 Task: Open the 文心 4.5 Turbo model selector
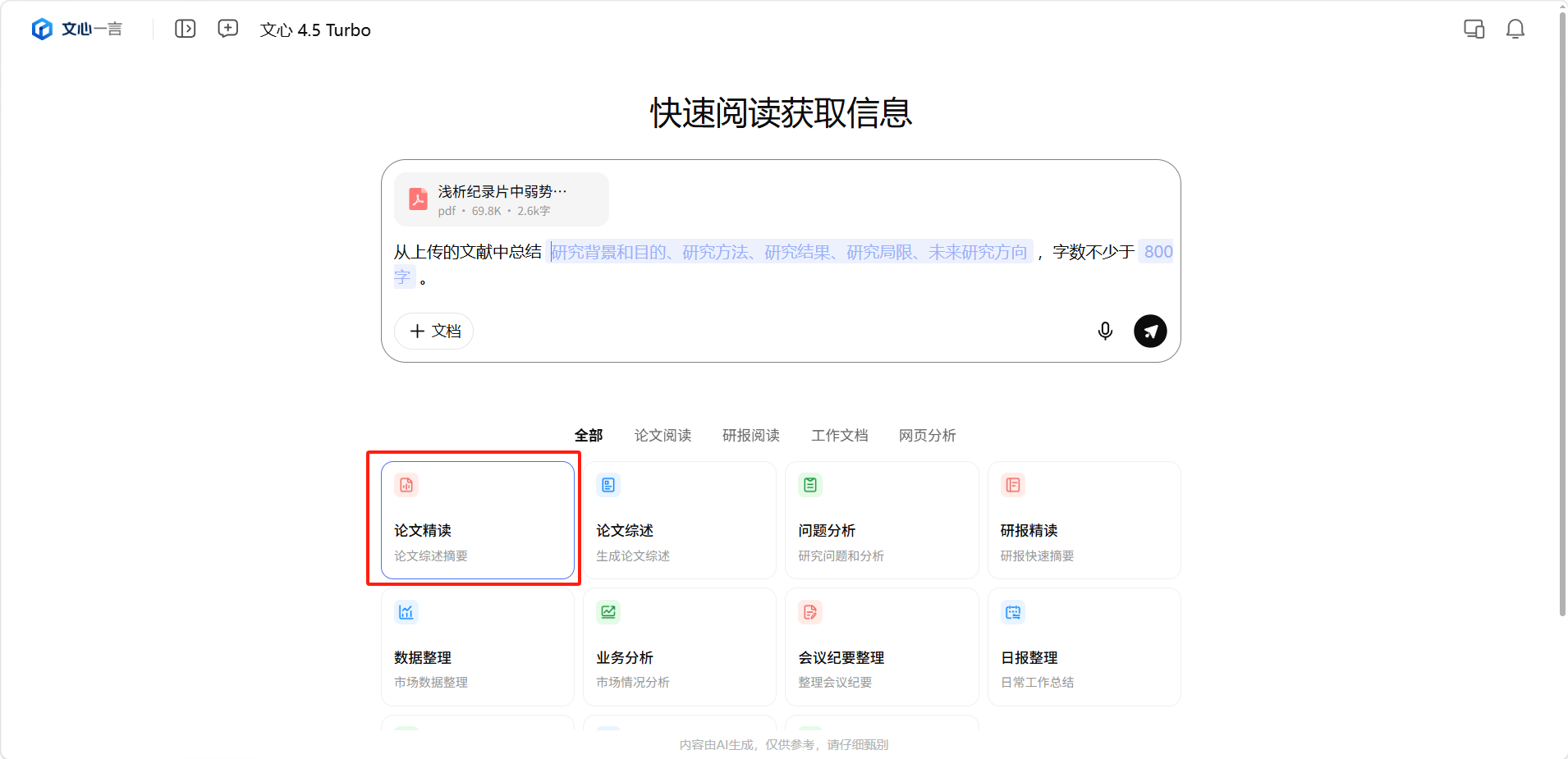point(315,30)
